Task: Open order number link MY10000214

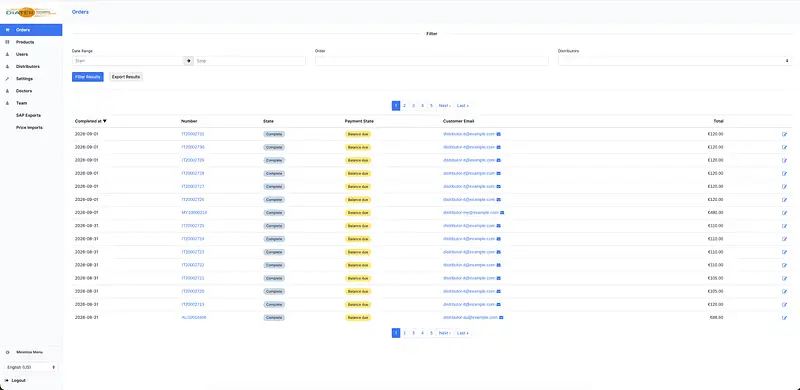Action: [x=194, y=212]
